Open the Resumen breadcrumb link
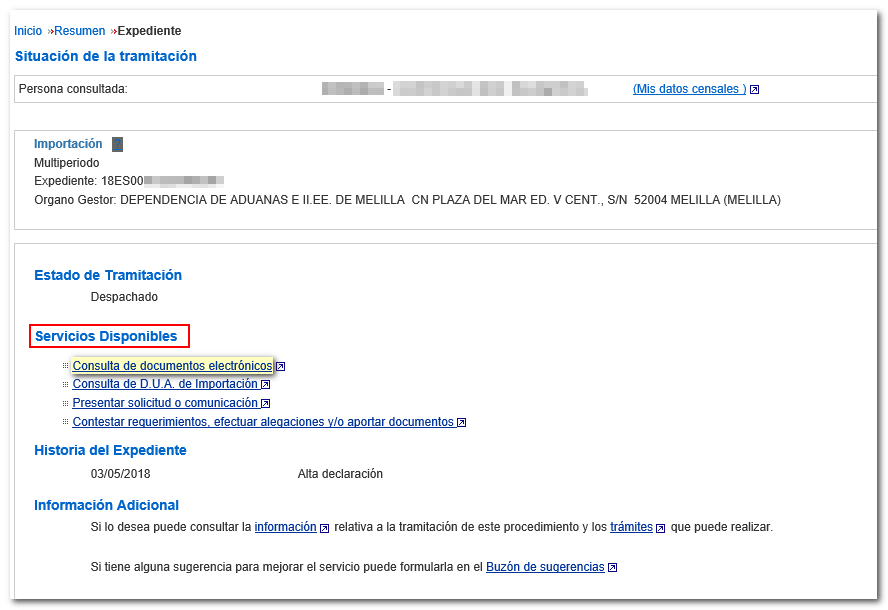Viewport: 888px width, 610px height. coord(79,31)
